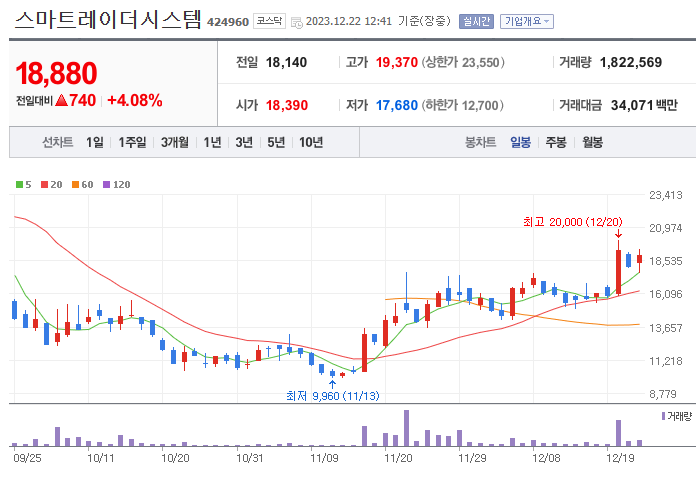Select the 1년 line chart period
The width and height of the screenshot is (696, 480).
212,142
